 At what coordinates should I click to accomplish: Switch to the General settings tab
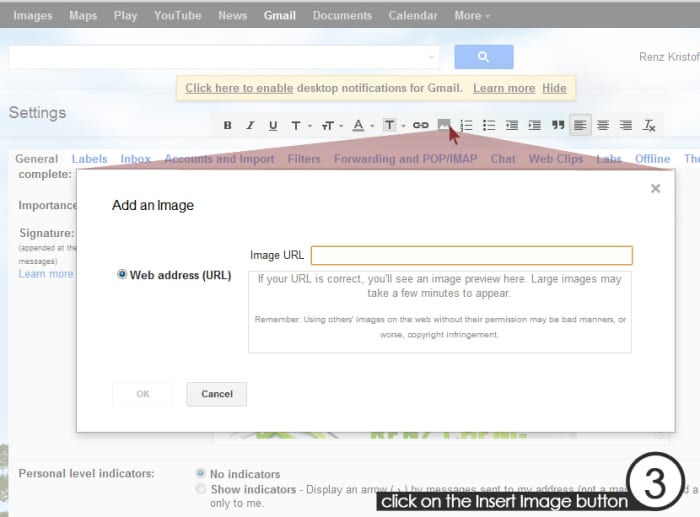(37, 159)
